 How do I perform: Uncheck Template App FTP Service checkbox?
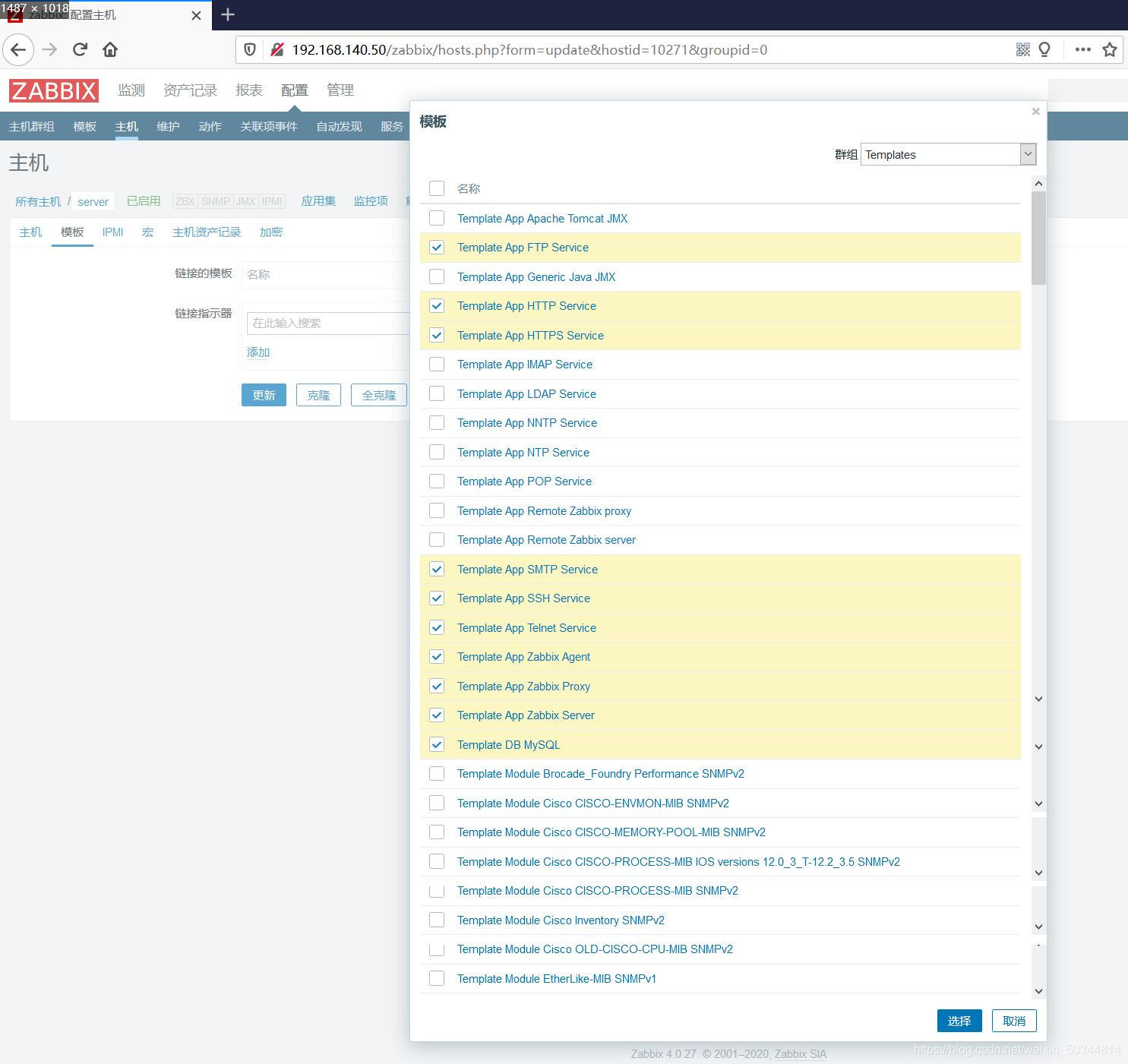[437, 248]
